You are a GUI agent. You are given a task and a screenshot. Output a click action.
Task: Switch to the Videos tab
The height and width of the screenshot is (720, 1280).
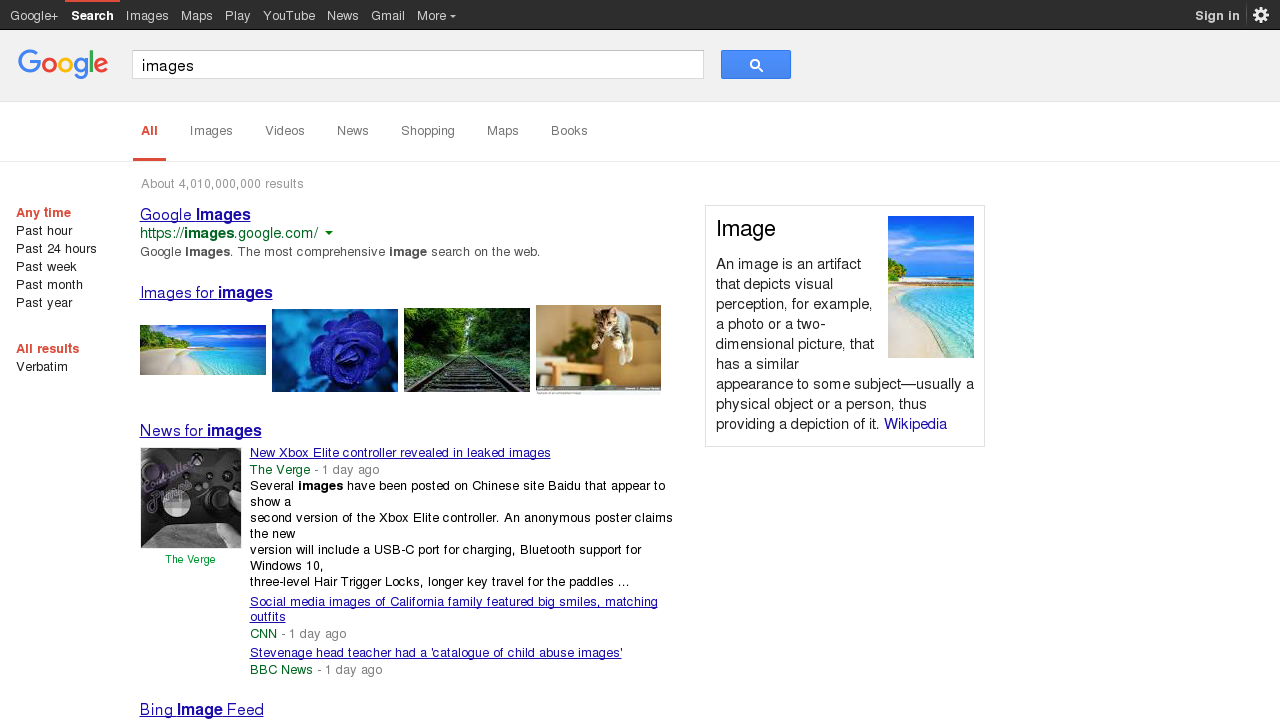285,131
